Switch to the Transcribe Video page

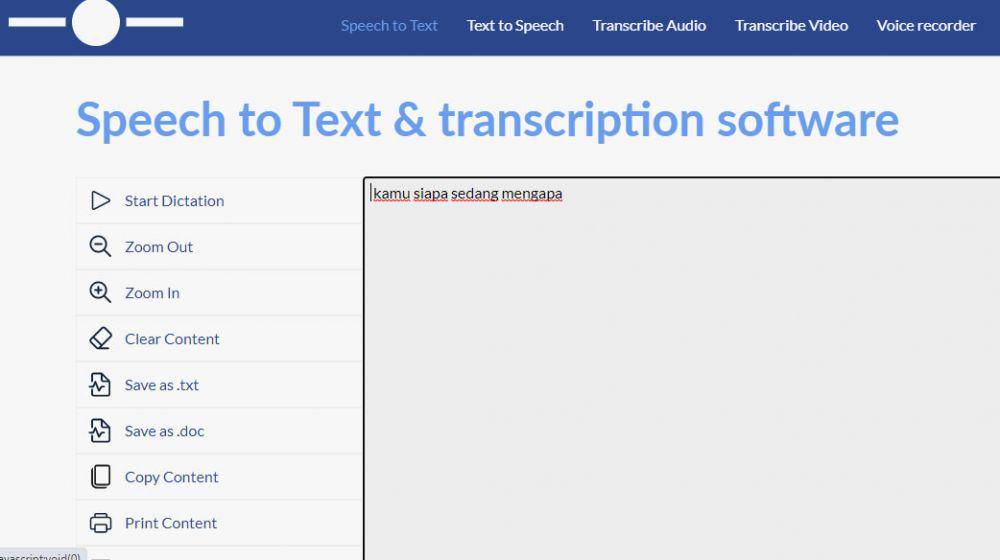click(791, 26)
